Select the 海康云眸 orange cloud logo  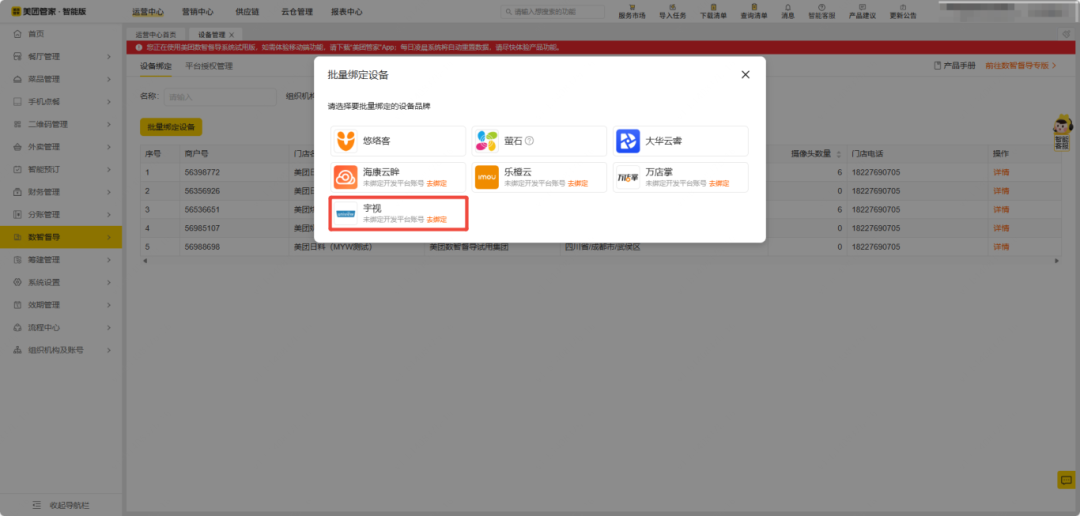346,177
